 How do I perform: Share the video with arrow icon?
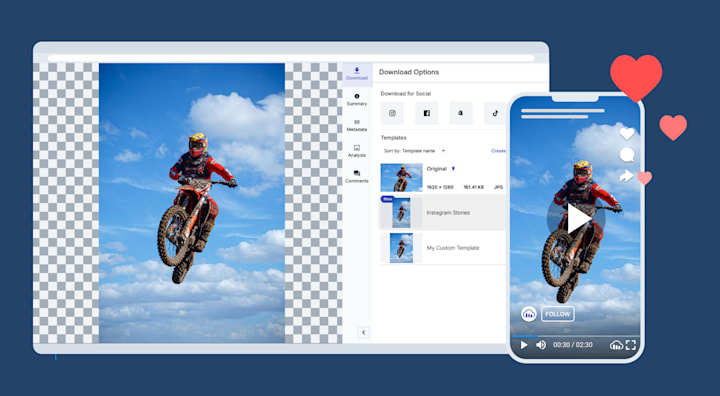click(x=627, y=176)
